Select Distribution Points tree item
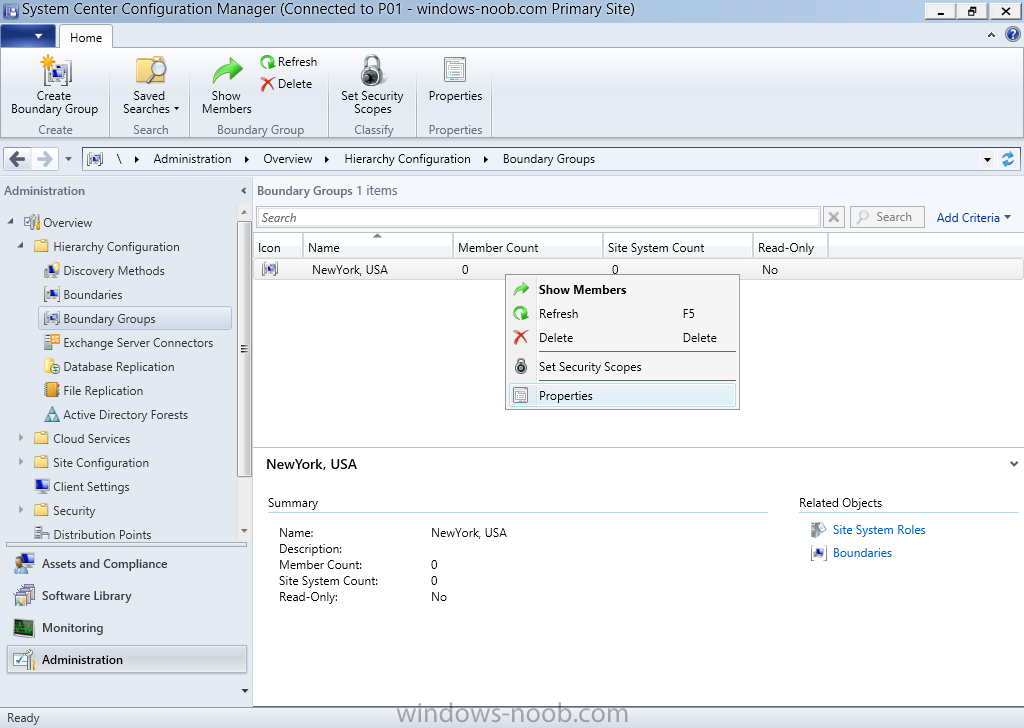 tap(102, 534)
